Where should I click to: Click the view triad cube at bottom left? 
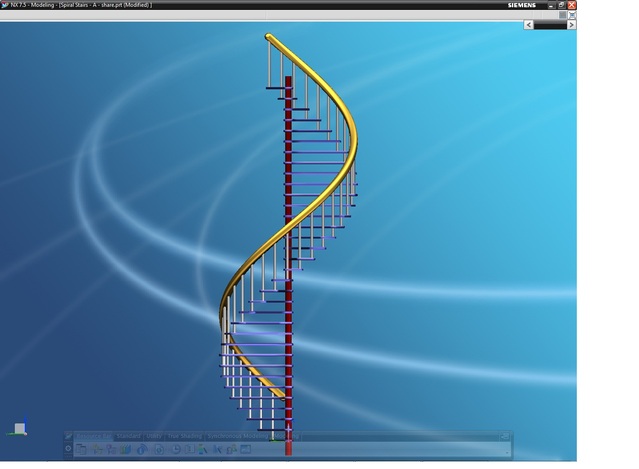20,428
